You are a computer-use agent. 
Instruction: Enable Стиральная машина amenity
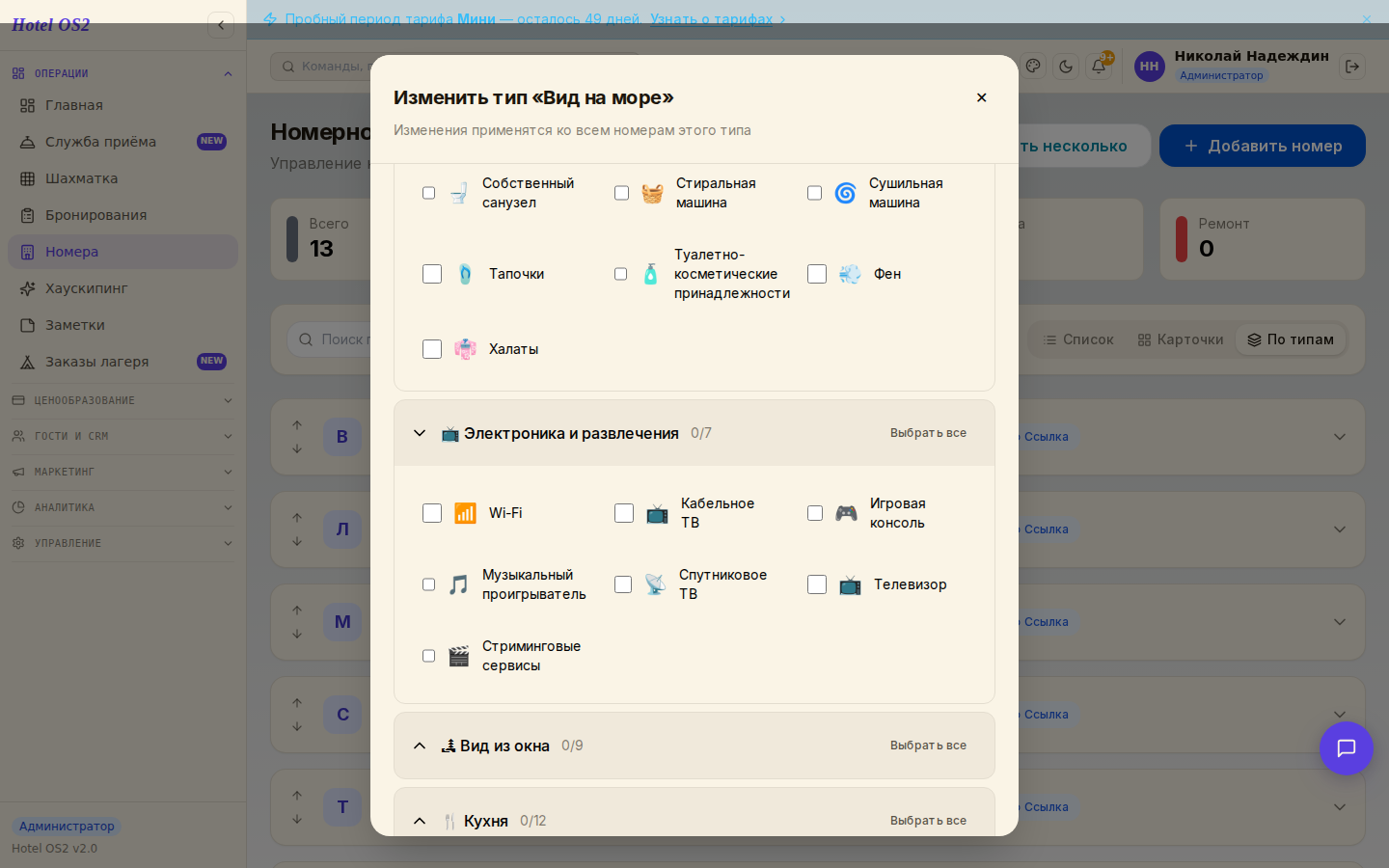coord(621,193)
